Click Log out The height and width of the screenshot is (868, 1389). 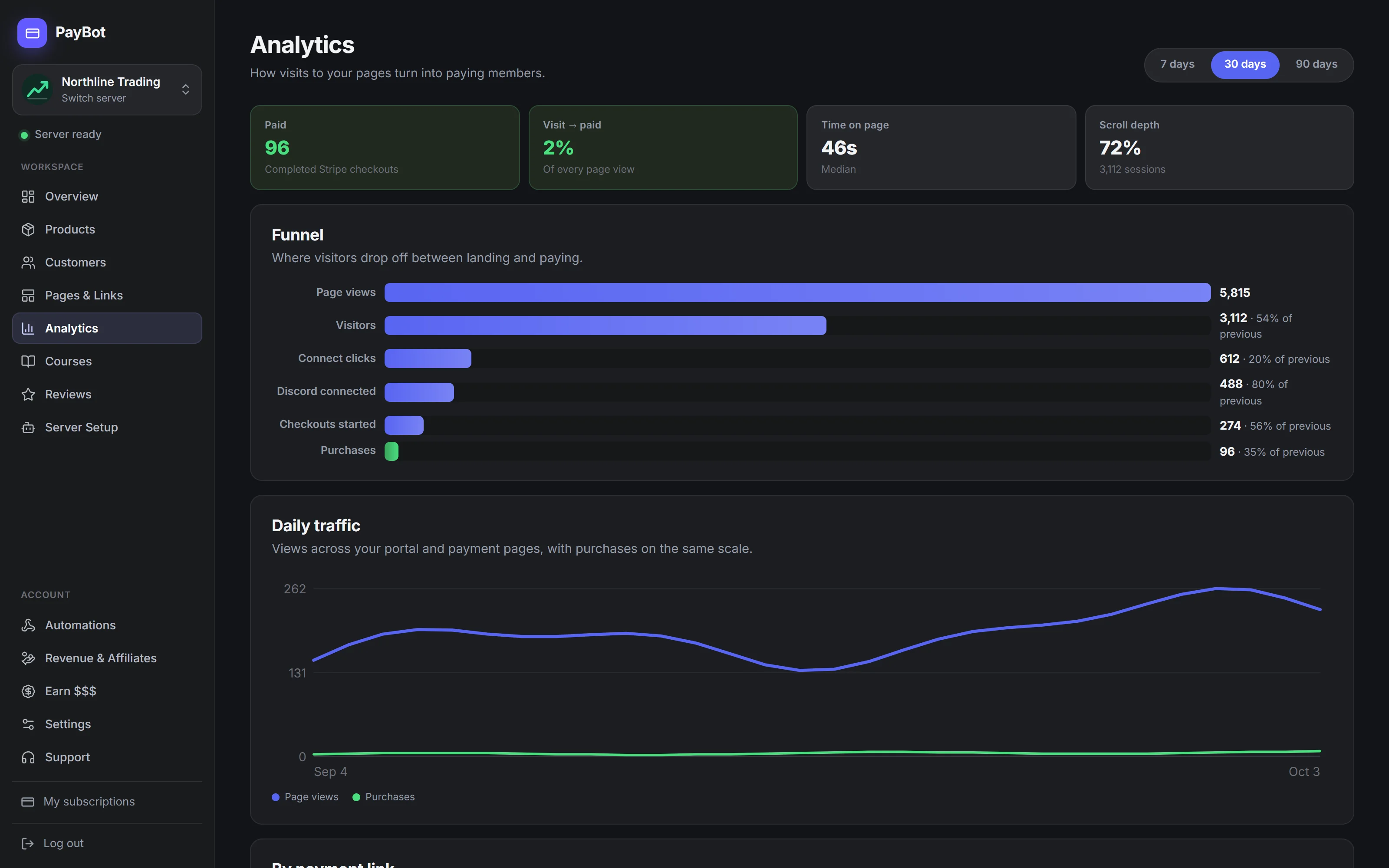tap(107, 843)
